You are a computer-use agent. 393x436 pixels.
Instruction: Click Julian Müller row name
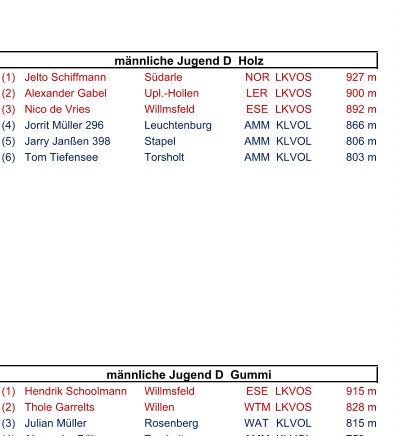coord(56,423)
